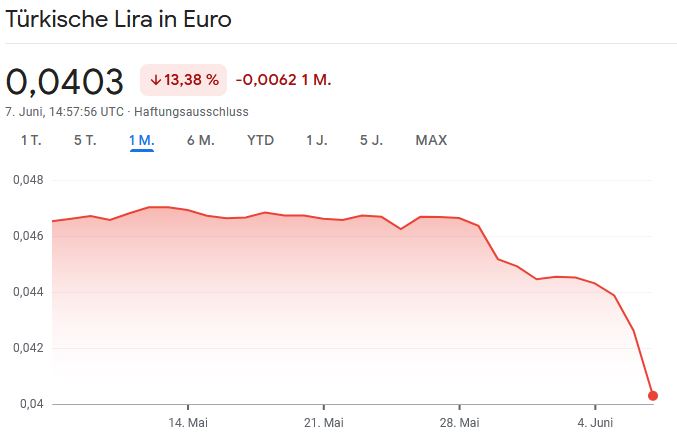Switch to the 1 J. range tab
The image size is (677, 442).
(316, 140)
